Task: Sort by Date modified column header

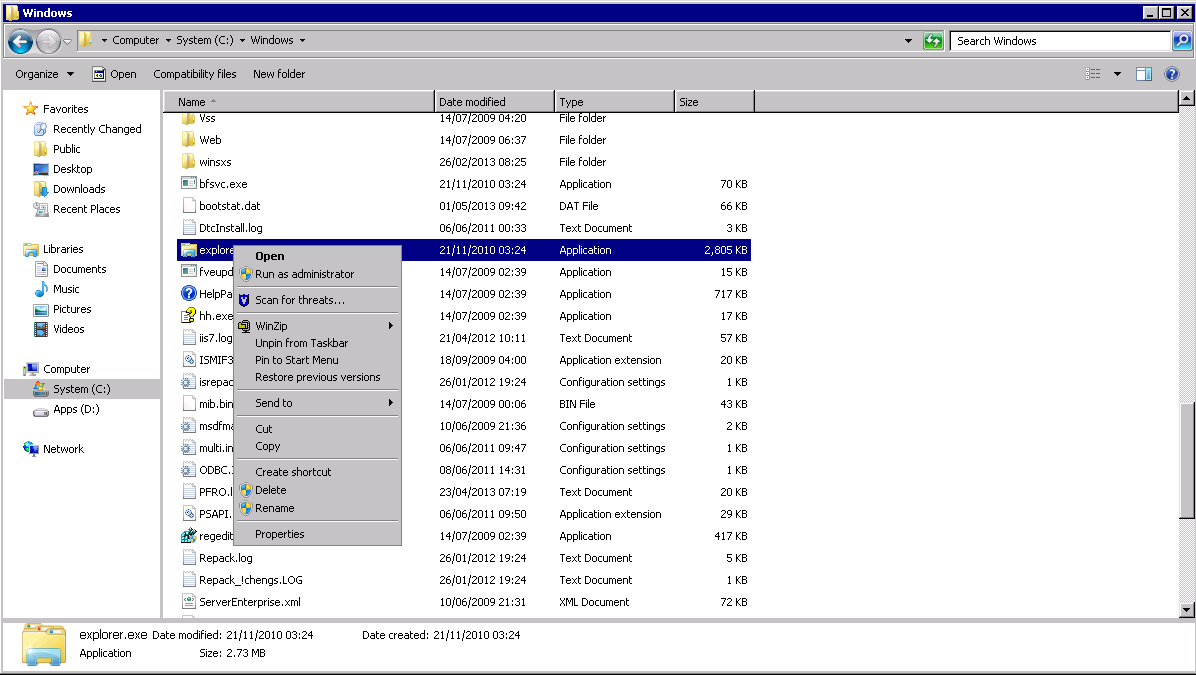Action: tap(494, 101)
